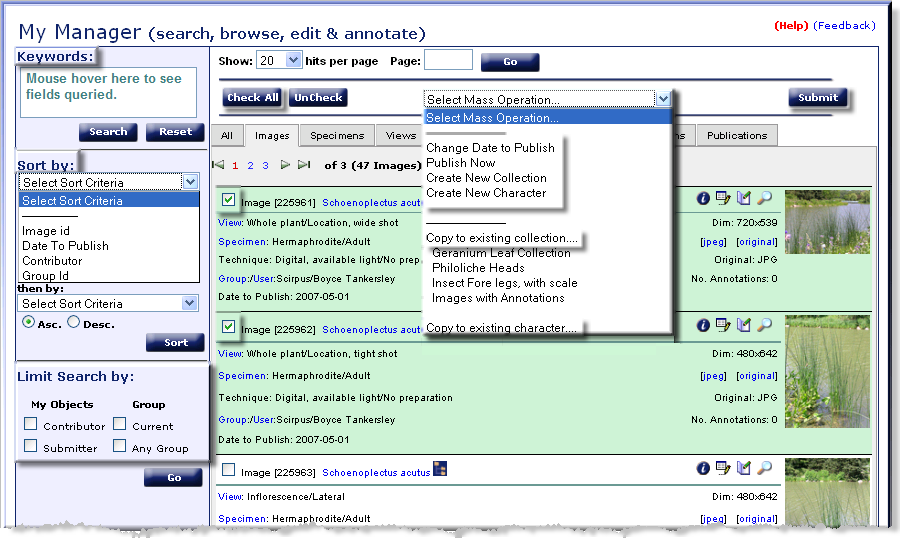Open hits per page dropdown

[x=292, y=60]
